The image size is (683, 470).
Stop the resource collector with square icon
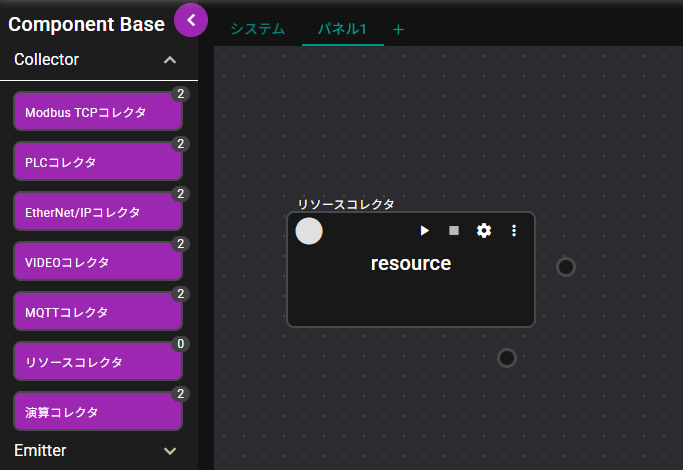pyautogui.click(x=454, y=231)
